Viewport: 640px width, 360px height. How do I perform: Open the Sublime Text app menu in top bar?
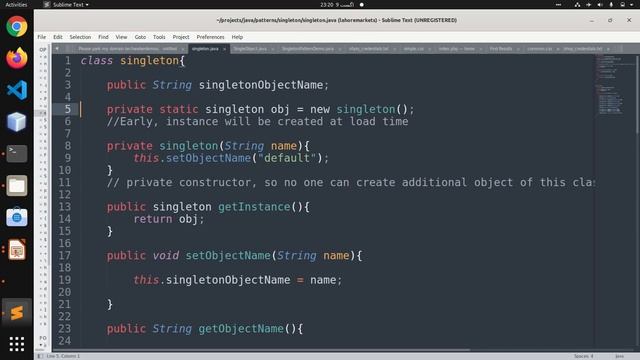click(67, 4)
